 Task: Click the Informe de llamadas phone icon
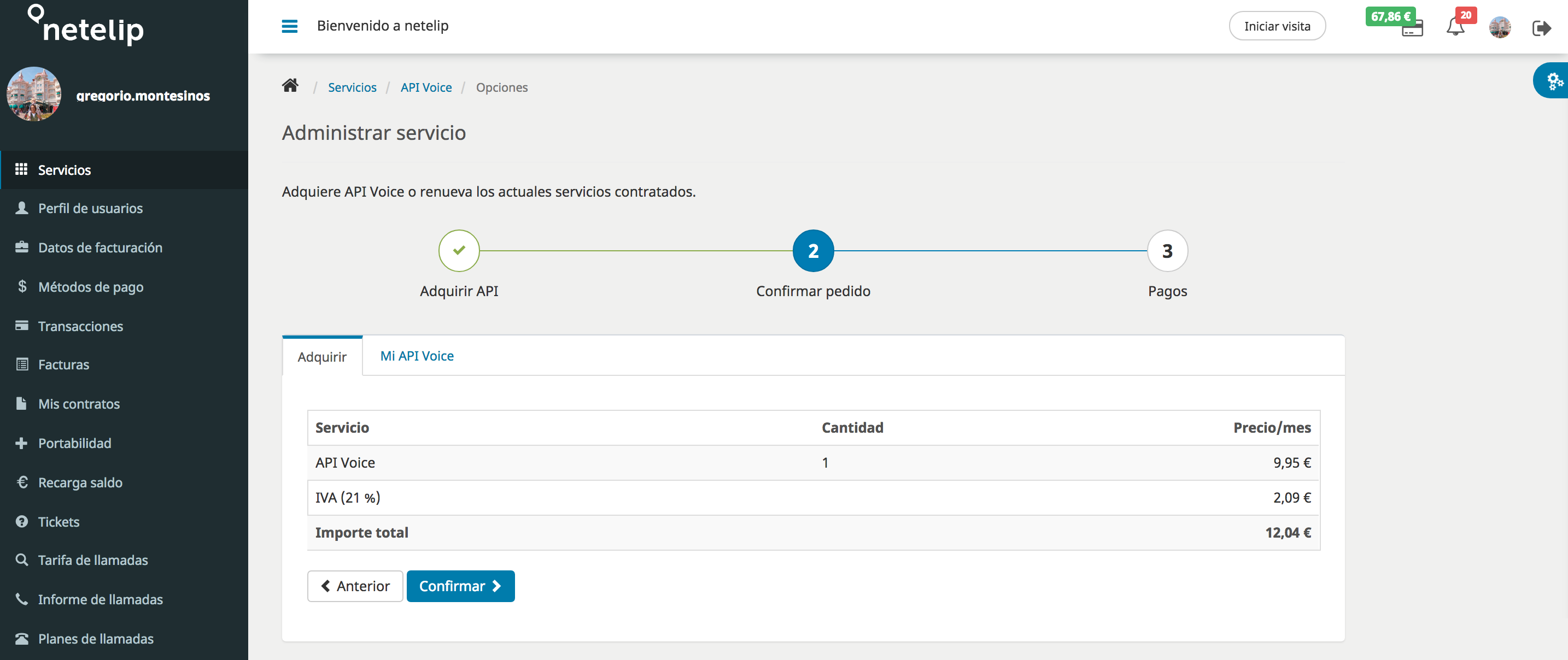(x=22, y=599)
